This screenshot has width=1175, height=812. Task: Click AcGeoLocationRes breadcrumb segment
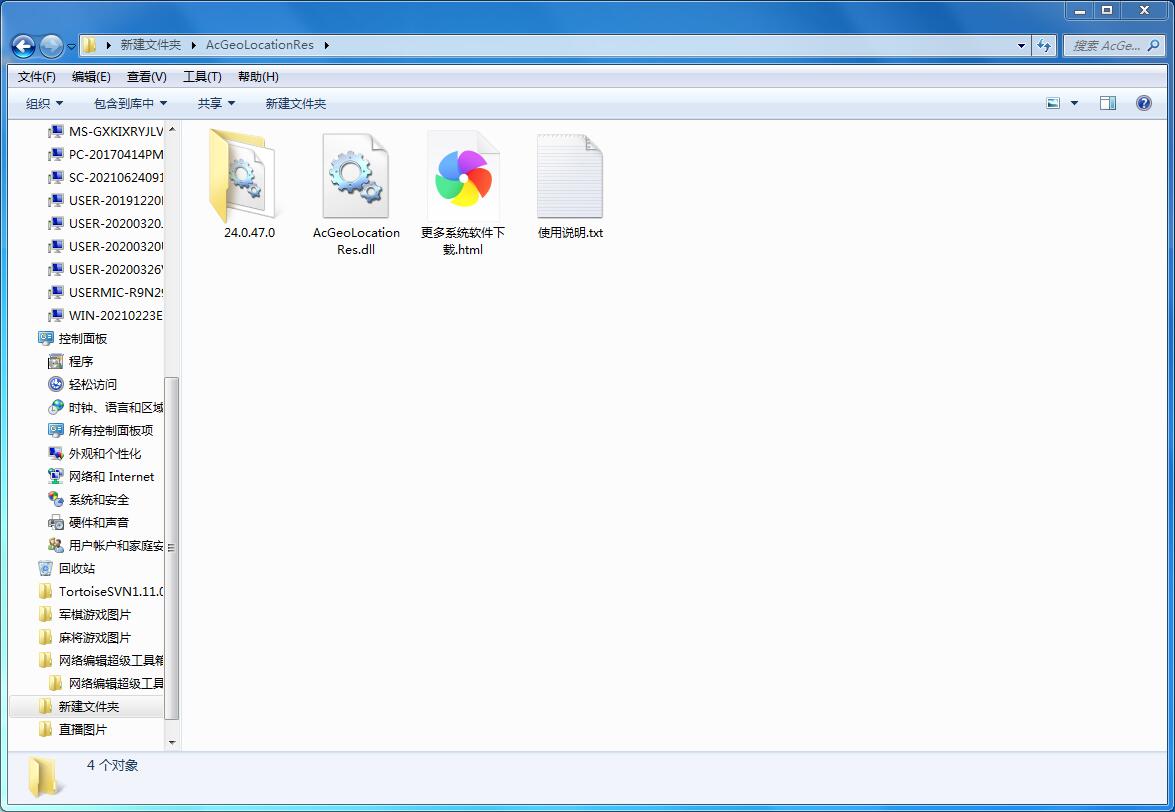(260, 45)
